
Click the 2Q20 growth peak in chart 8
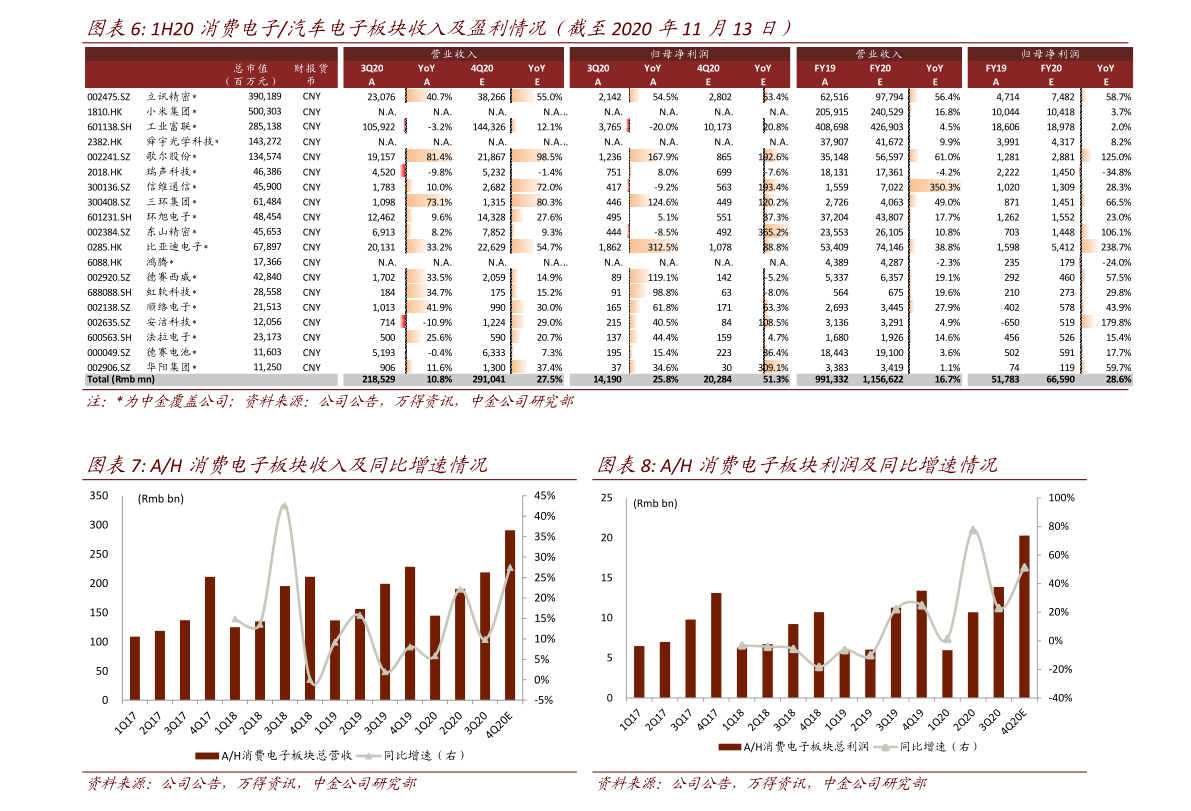coord(973,530)
